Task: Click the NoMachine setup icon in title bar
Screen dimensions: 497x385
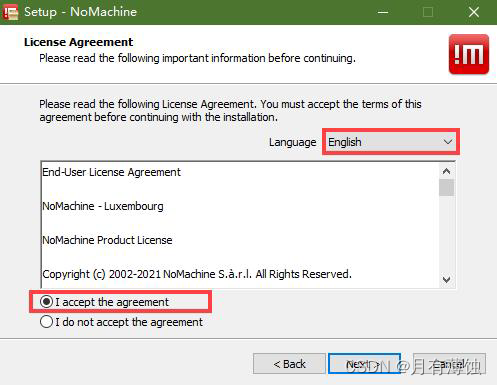Action: (10, 12)
